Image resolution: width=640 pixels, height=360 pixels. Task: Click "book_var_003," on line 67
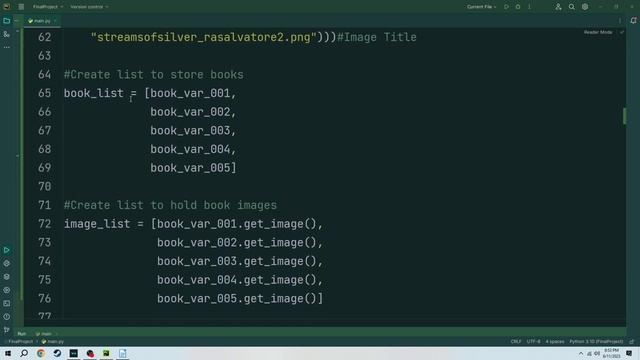point(193,131)
